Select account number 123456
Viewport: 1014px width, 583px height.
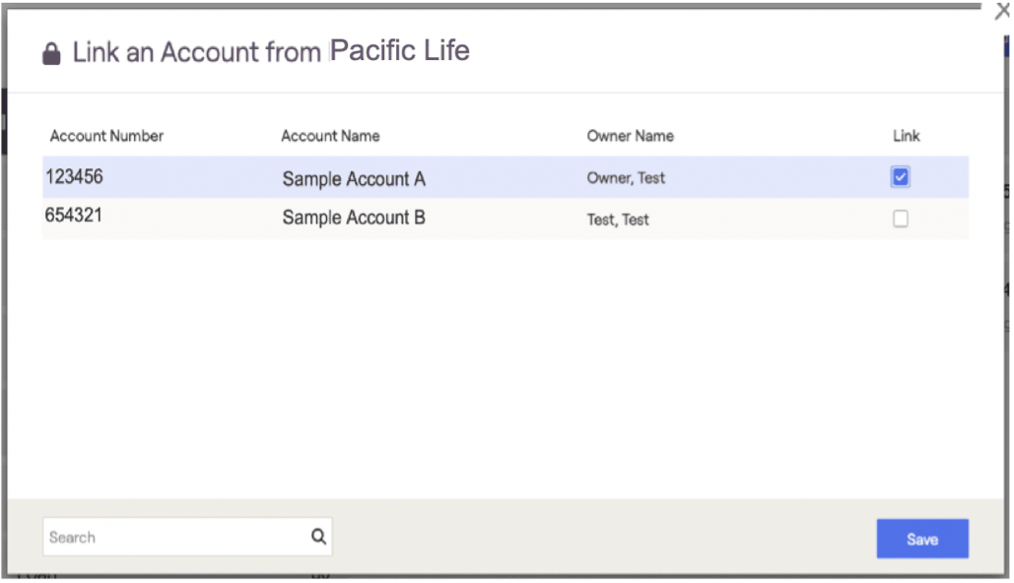(74, 177)
